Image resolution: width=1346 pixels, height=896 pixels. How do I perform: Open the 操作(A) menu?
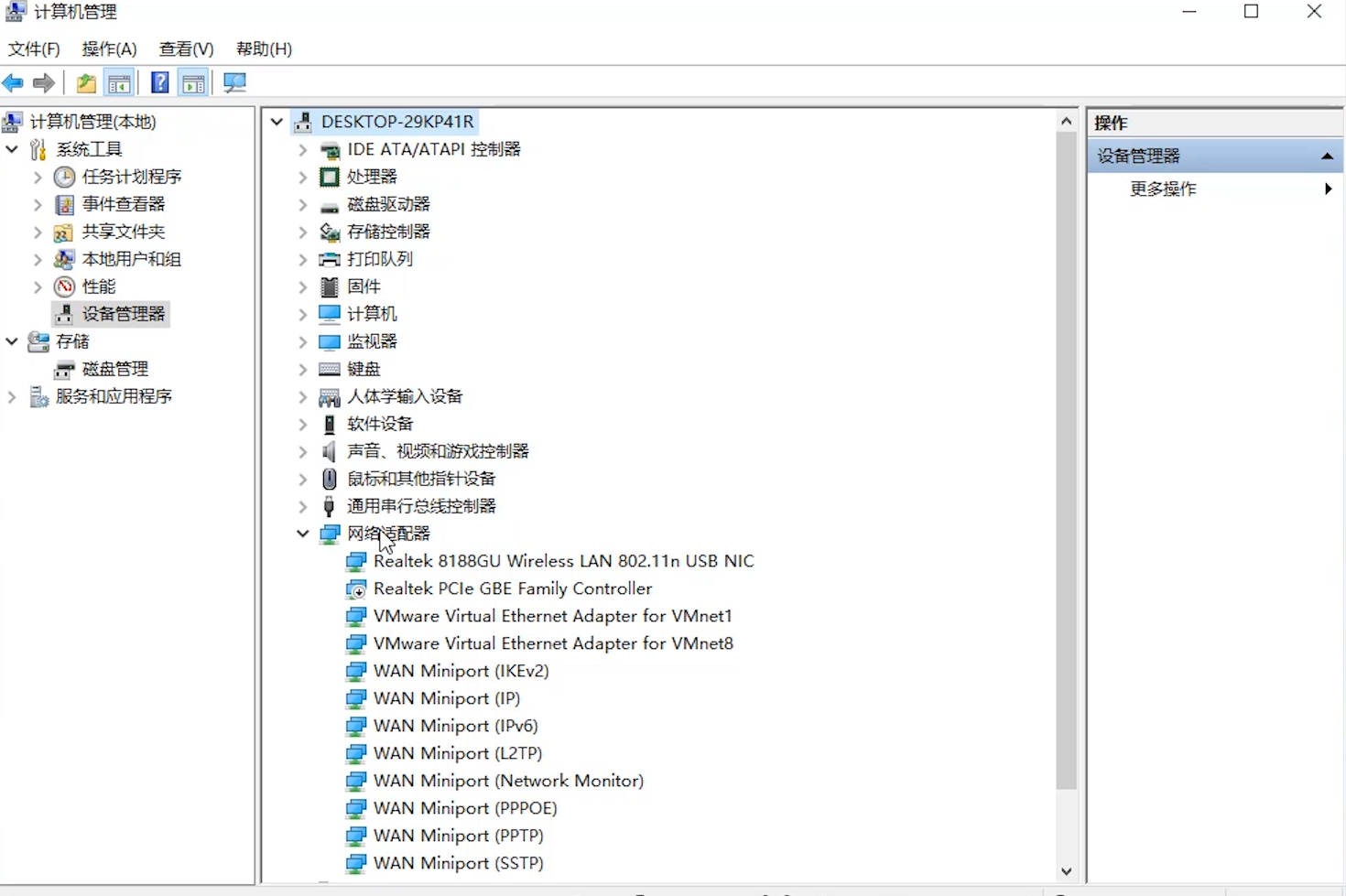point(109,49)
